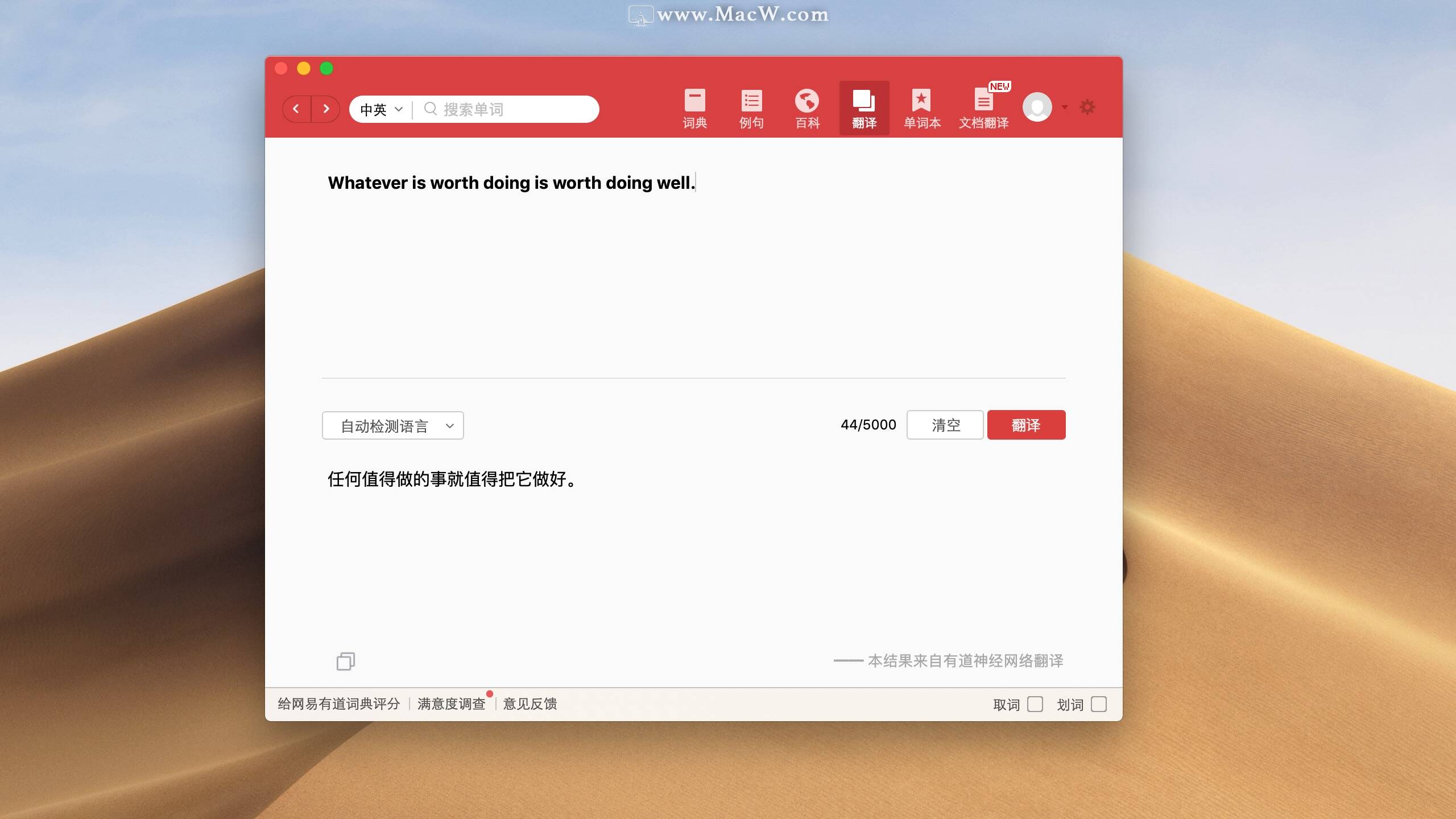Enable the 划词 checkbox

[1099, 704]
